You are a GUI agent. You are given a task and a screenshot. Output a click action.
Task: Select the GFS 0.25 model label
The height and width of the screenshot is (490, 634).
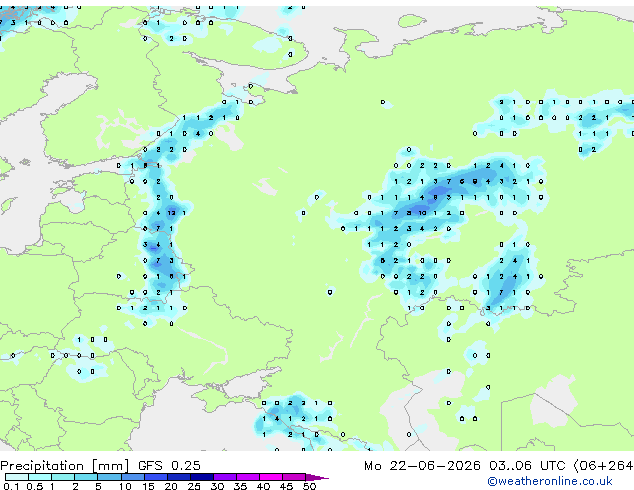(x=169, y=466)
